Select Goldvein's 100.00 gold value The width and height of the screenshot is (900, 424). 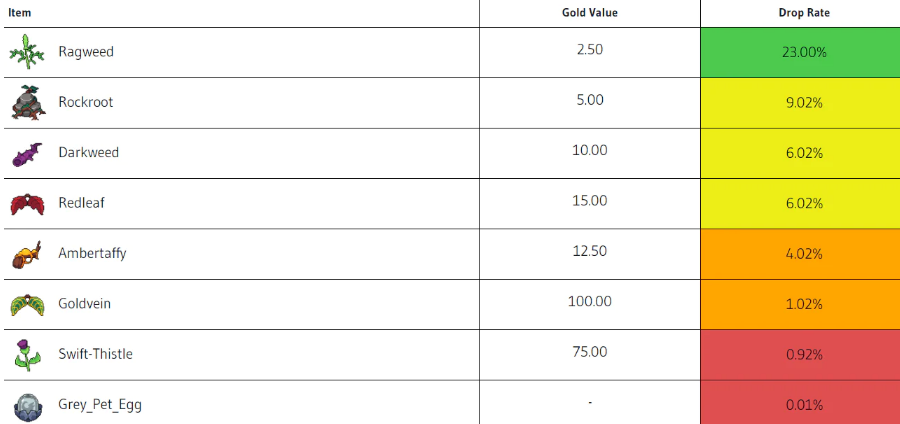590,301
